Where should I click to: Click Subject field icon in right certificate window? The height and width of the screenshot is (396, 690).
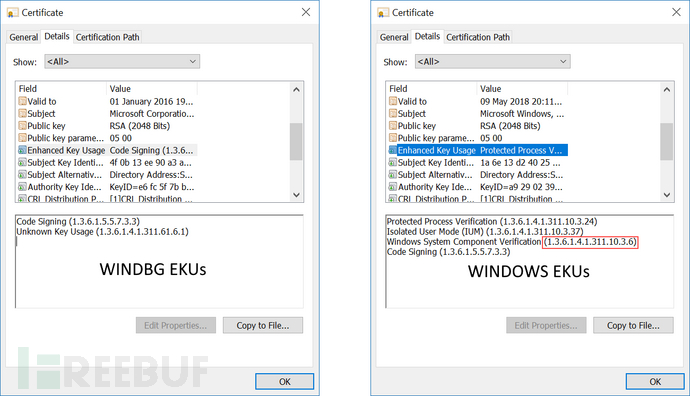pyautogui.click(x=393, y=114)
